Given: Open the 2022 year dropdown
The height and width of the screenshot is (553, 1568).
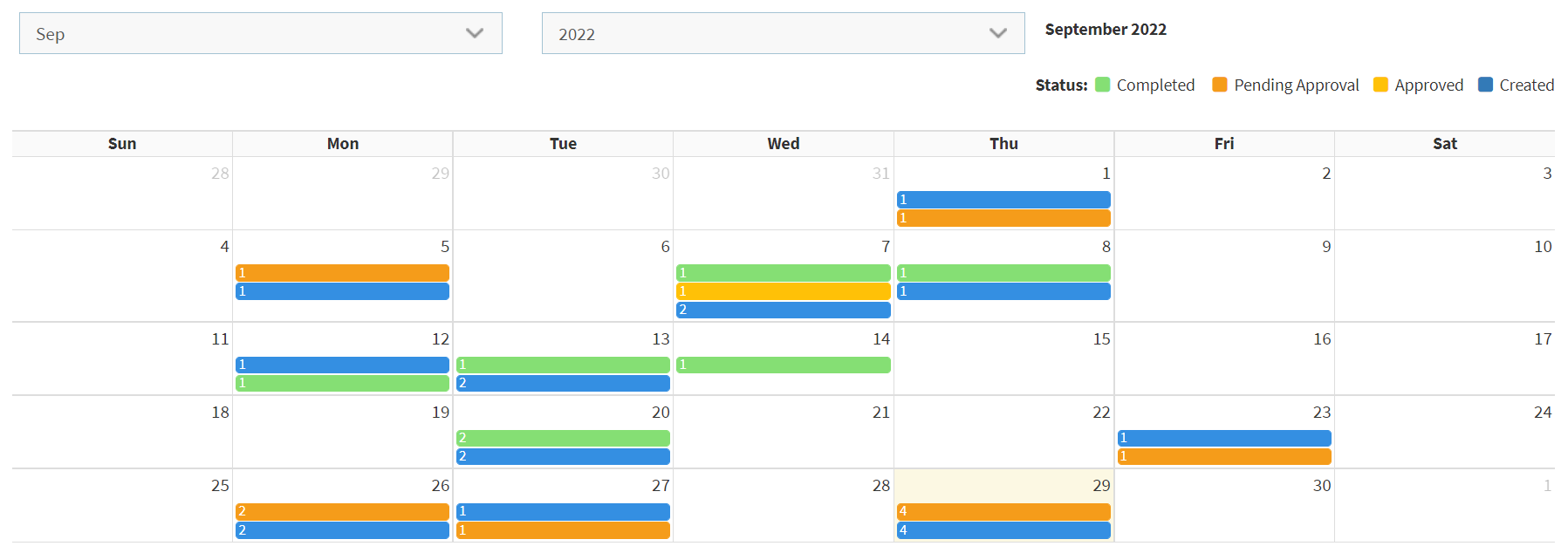Looking at the screenshot, I should (783, 33).
